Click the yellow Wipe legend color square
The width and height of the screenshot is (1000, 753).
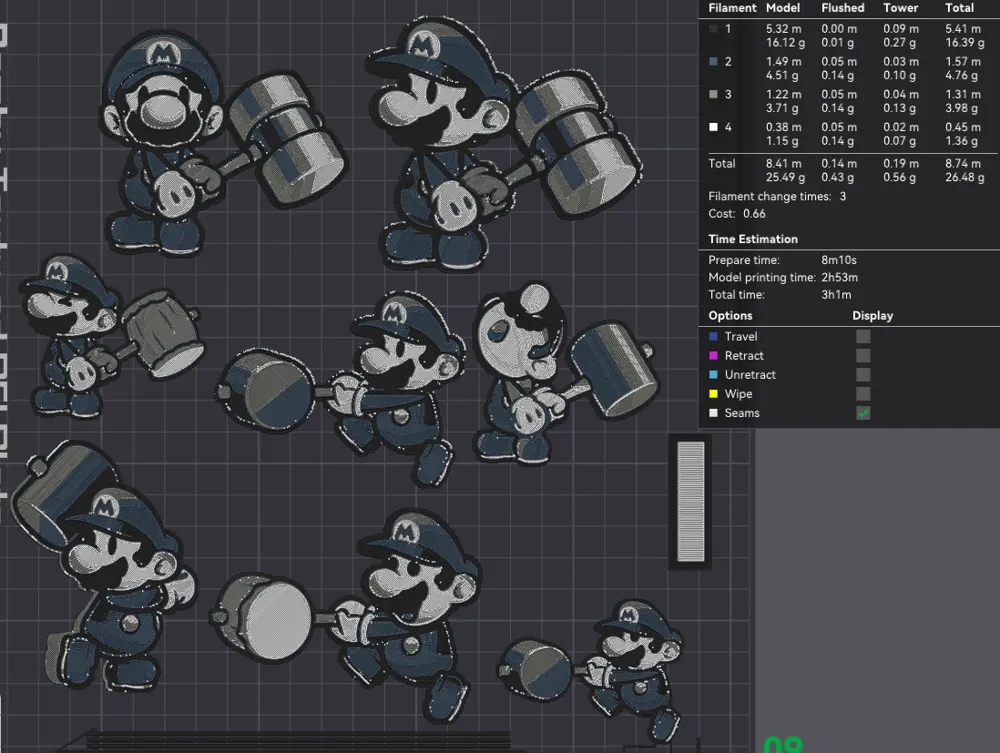(x=713, y=394)
